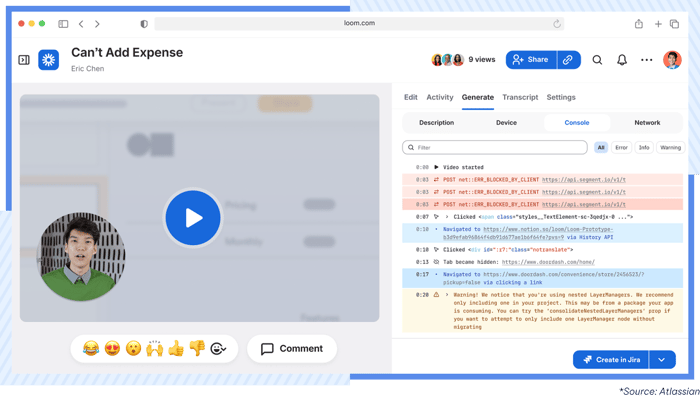
Task: Select the Console sub-tab
Action: pyautogui.click(x=577, y=123)
